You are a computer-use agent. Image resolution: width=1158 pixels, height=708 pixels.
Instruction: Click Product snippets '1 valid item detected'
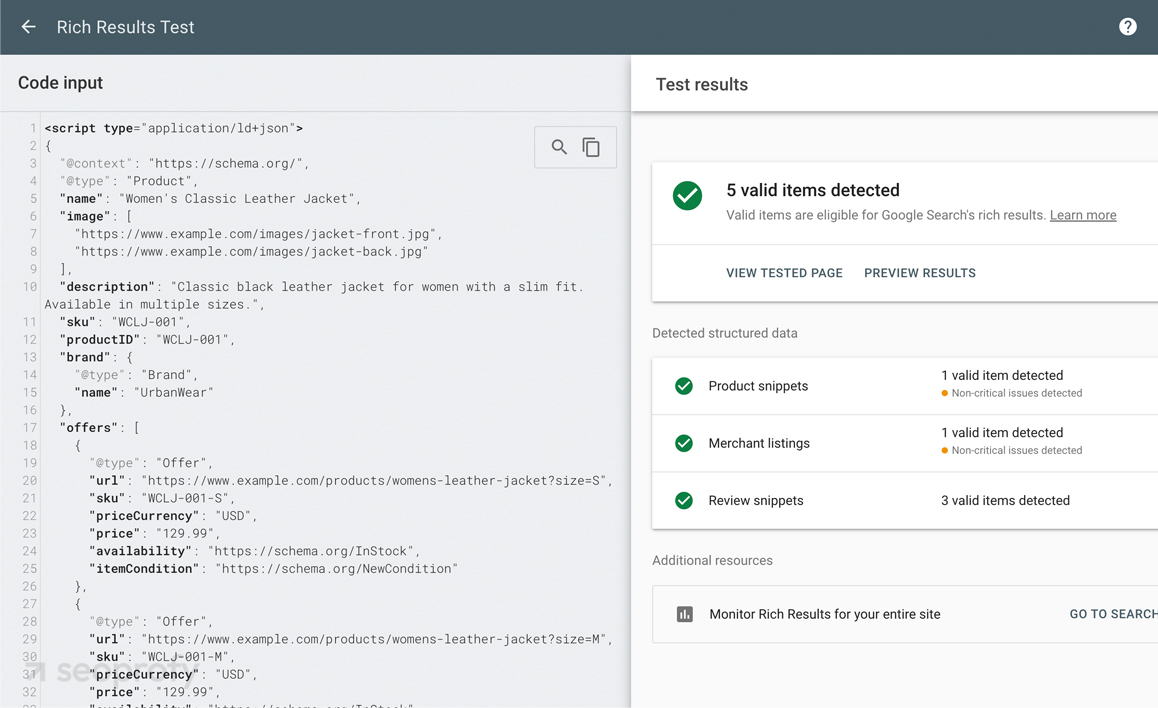[1002, 375]
